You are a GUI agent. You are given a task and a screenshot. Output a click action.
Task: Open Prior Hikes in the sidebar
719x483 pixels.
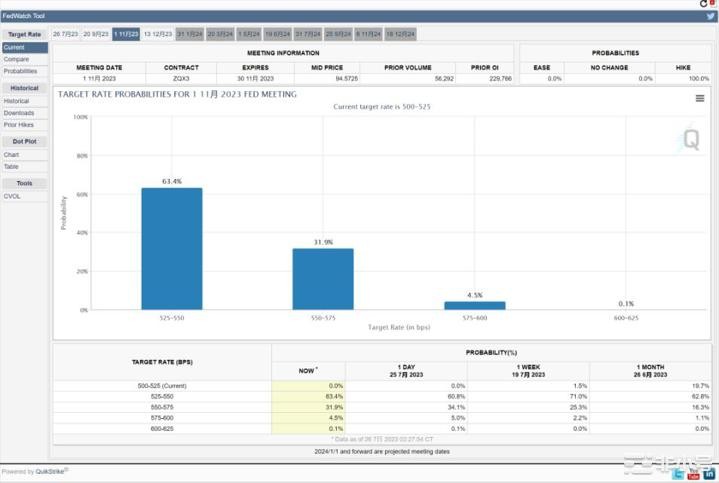(18, 125)
